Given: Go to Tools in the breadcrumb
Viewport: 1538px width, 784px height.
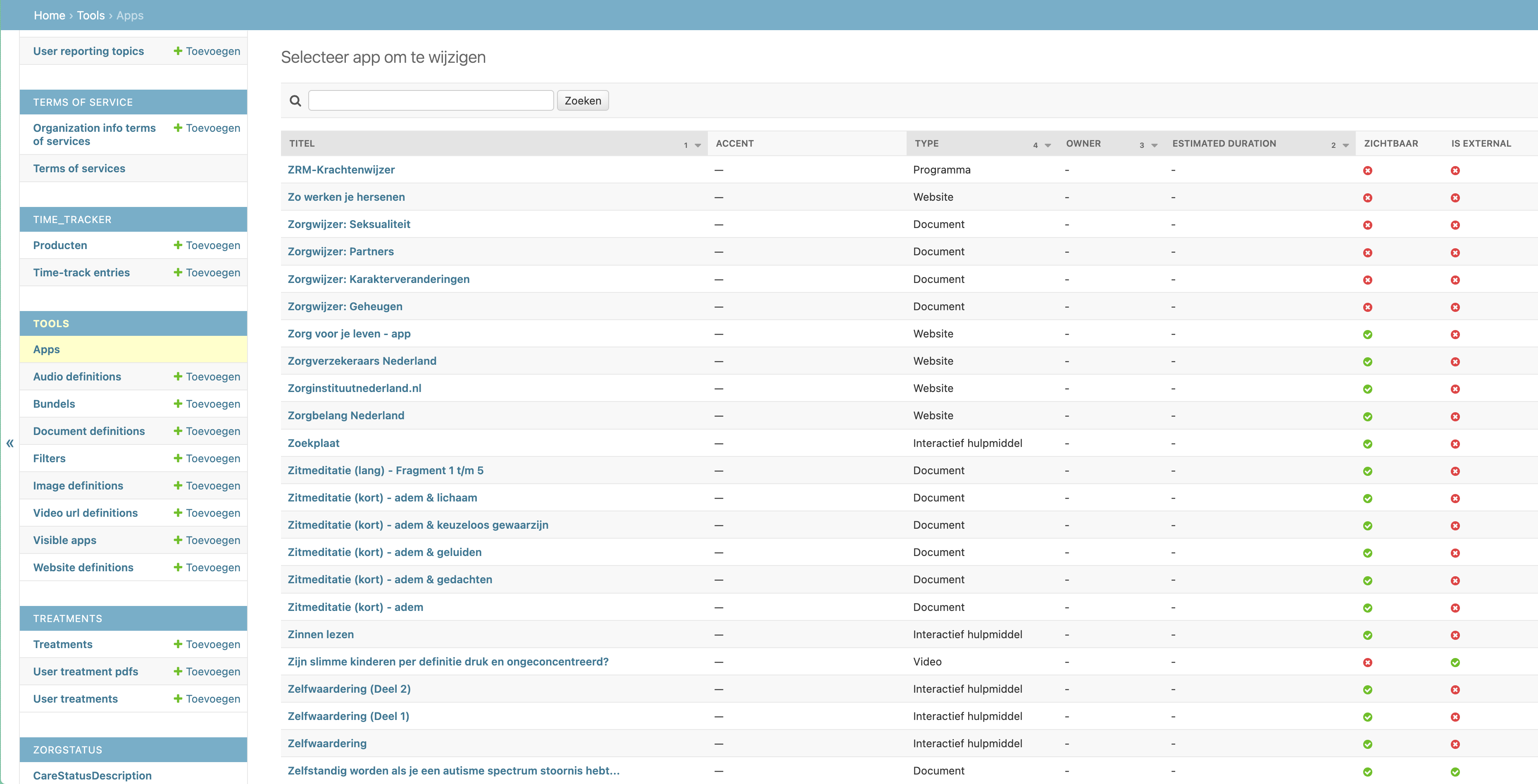Looking at the screenshot, I should [91, 16].
